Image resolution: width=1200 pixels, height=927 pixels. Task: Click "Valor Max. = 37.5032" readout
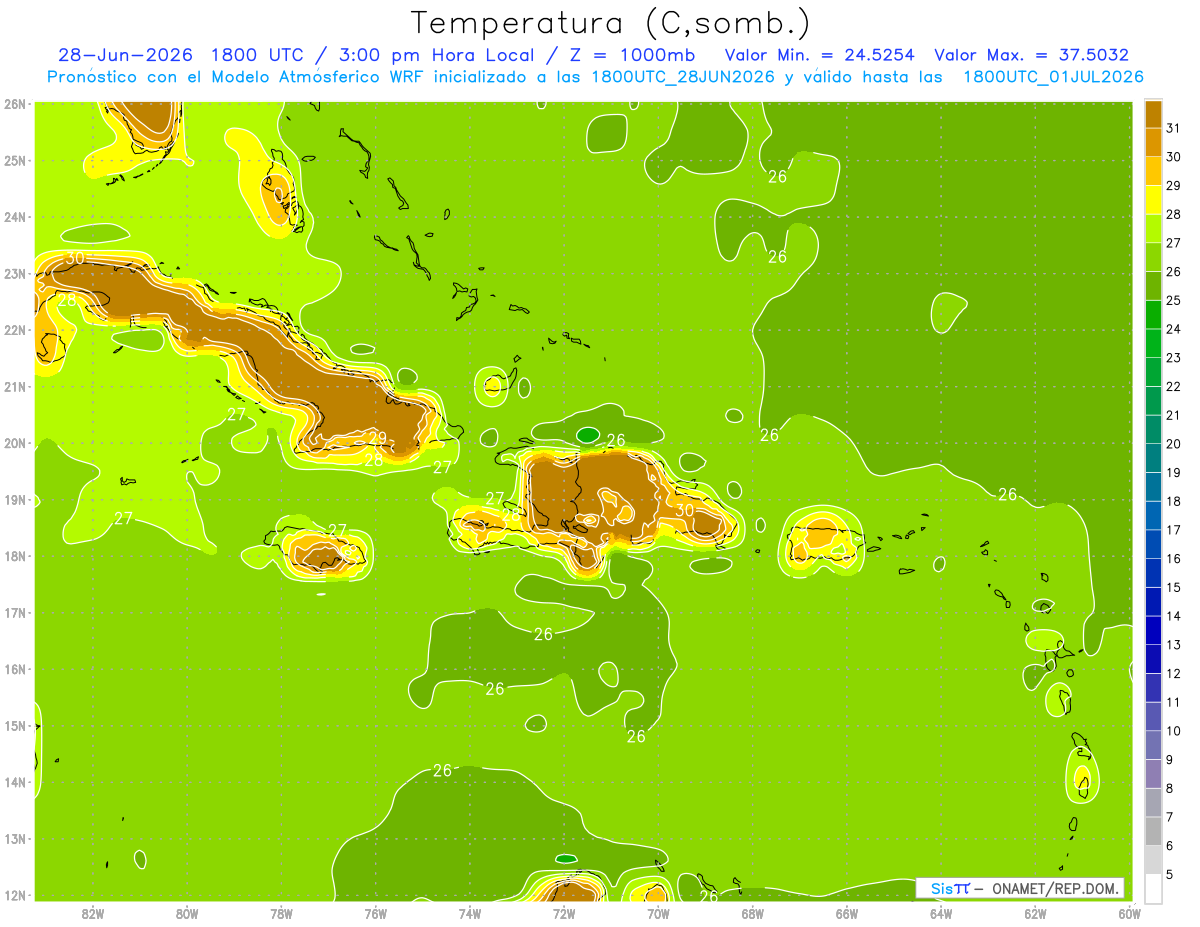coord(1031,55)
